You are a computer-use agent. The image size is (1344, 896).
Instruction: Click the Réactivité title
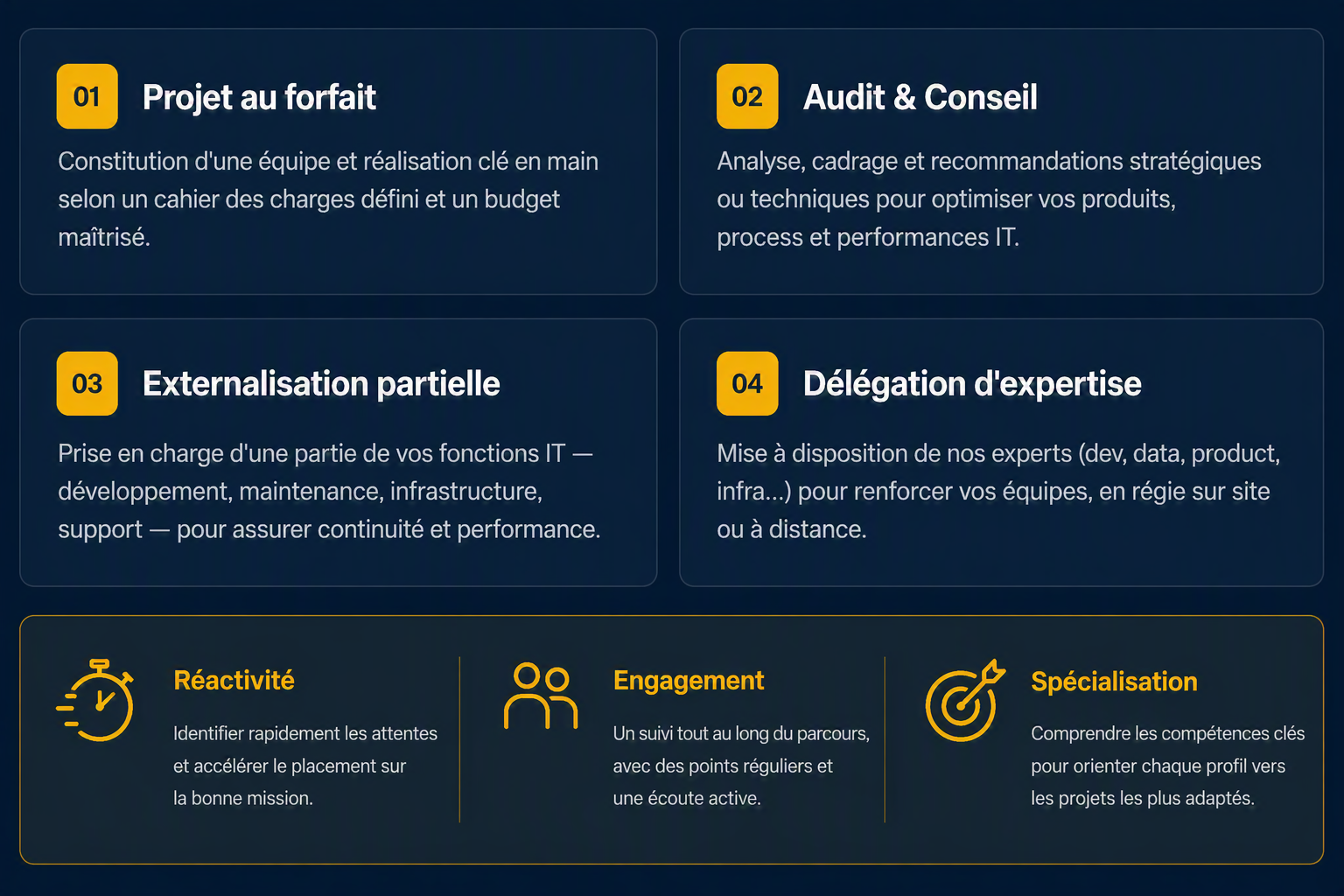coord(234,680)
